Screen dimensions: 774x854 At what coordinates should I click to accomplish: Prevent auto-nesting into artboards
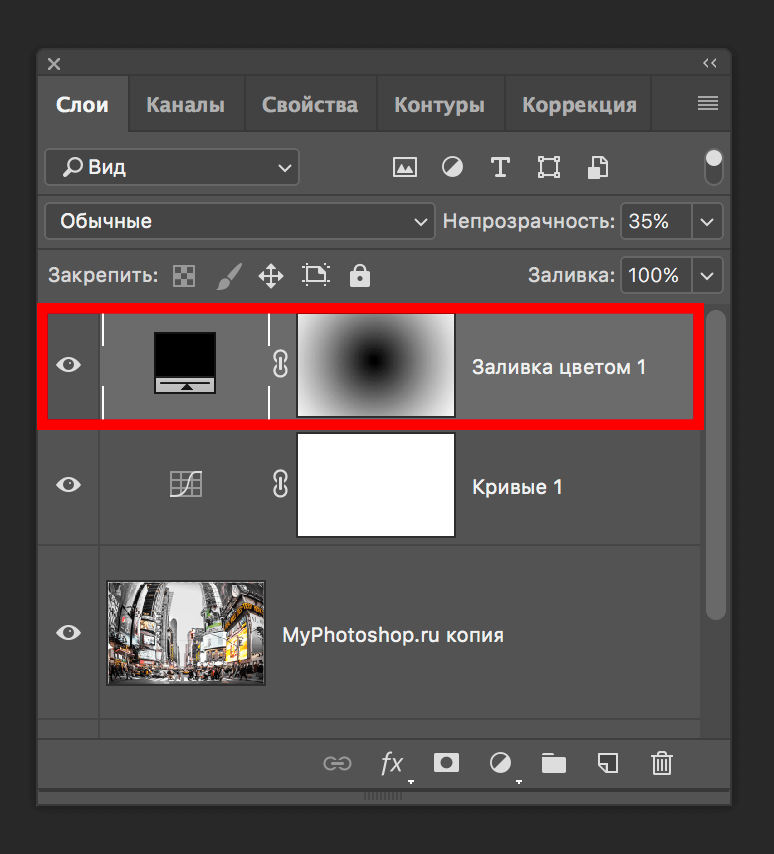pyautogui.click(x=316, y=275)
